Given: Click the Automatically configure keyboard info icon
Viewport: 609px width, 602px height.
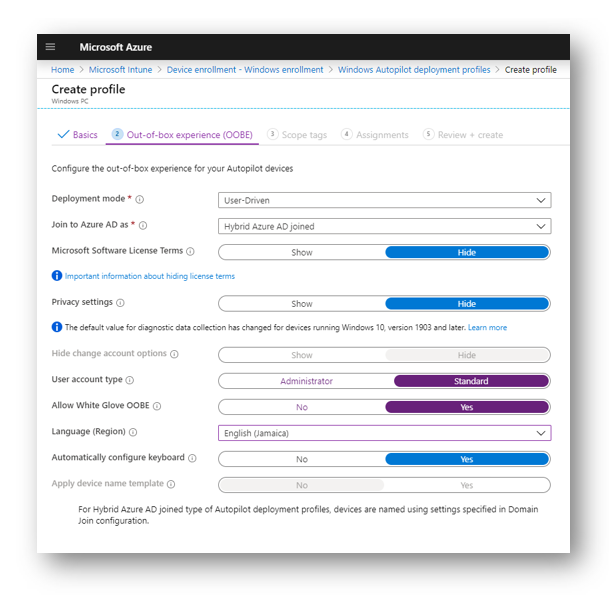Looking at the screenshot, I should (192, 458).
